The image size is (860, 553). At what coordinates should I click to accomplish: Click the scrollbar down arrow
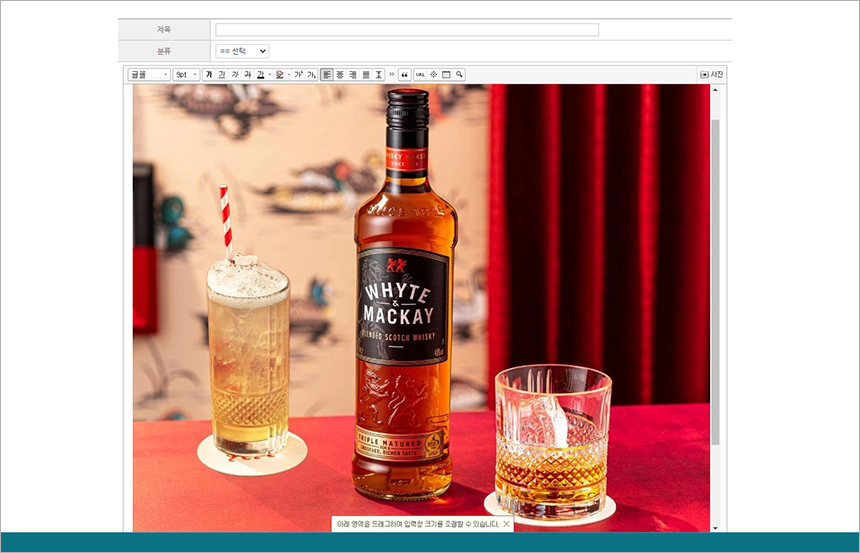click(715, 528)
